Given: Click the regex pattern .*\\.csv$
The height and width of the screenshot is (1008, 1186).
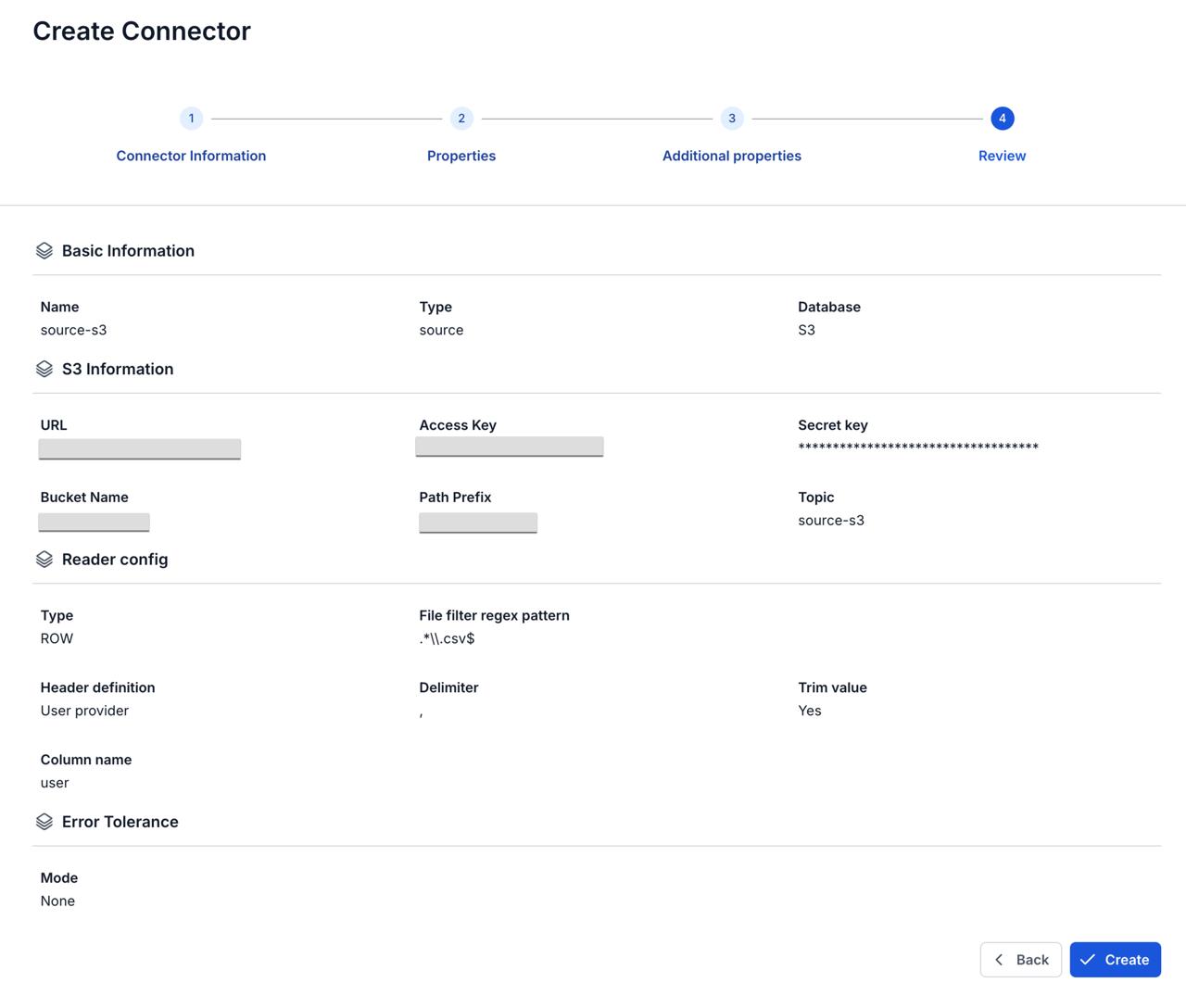Looking at the screenshot, I should tap(447, 638).
